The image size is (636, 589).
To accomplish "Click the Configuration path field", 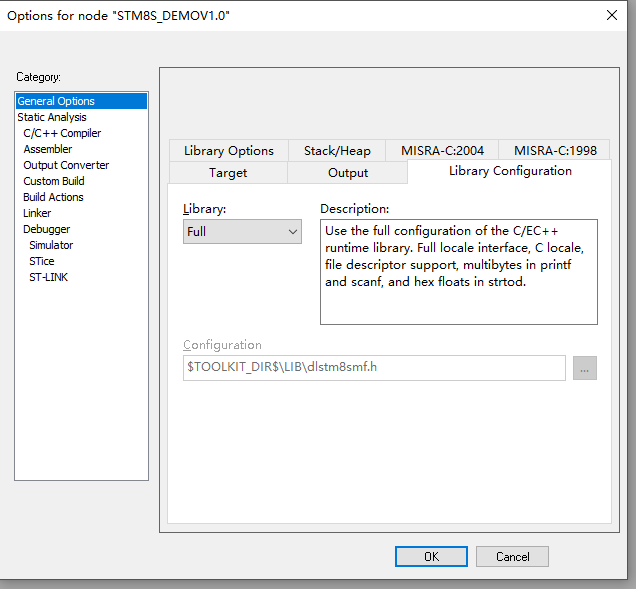I will pyautogui.click(x=374, y=368).
